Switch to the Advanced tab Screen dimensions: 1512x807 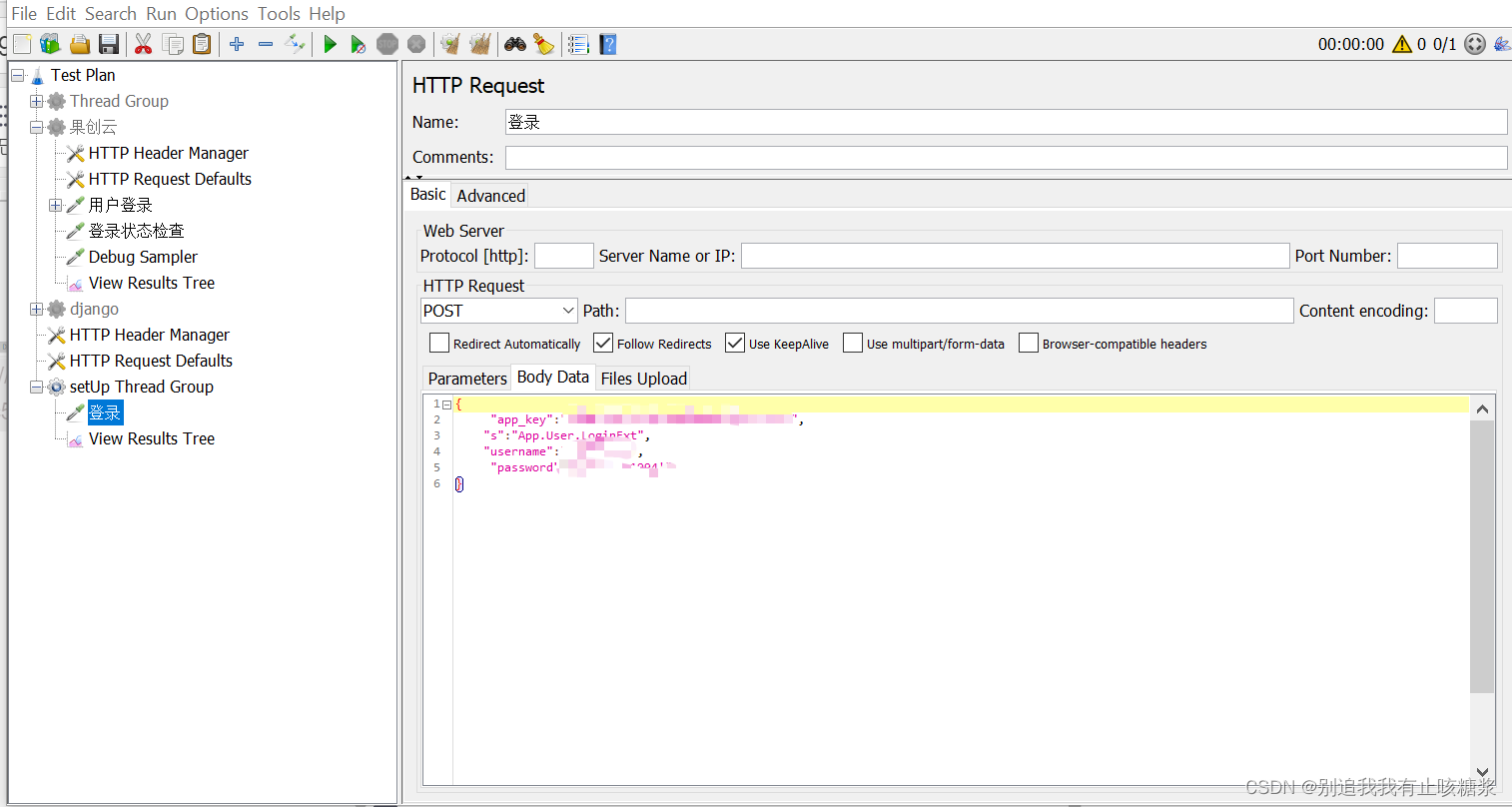pos(490,196)
